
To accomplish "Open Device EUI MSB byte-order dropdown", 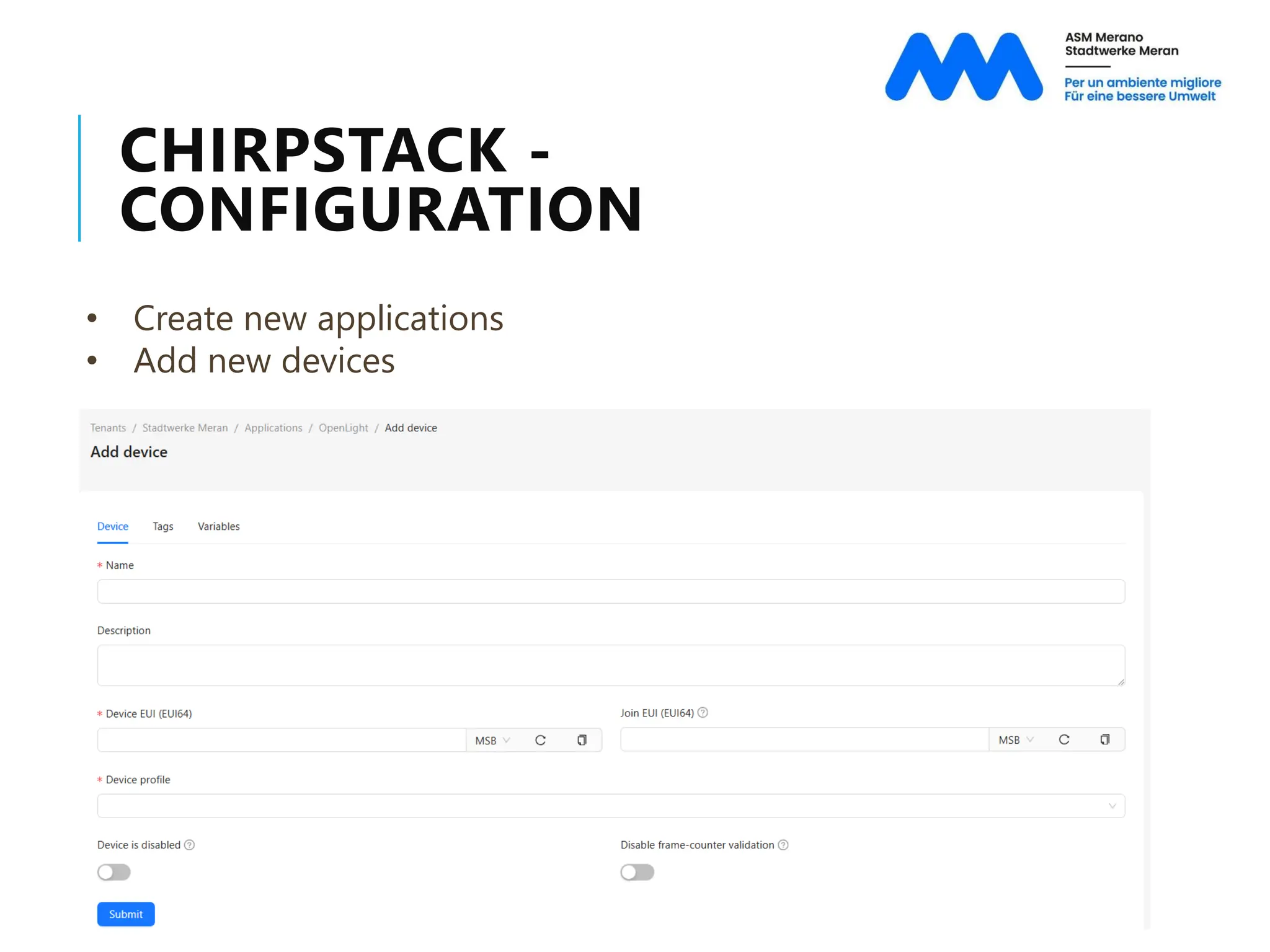I will coord(493,740).
